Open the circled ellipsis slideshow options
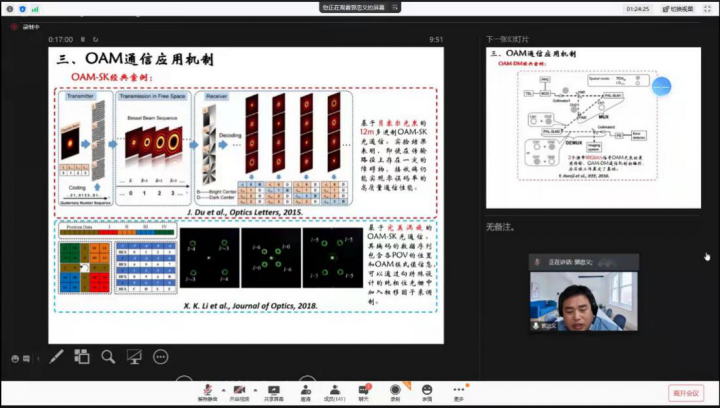This screenshot has width=720, height=408. 160,356
